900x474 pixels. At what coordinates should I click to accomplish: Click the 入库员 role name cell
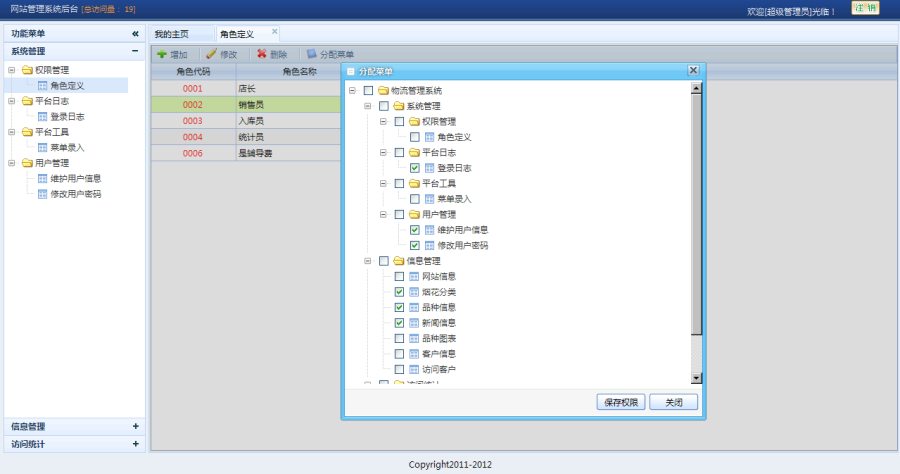(289, 121)
